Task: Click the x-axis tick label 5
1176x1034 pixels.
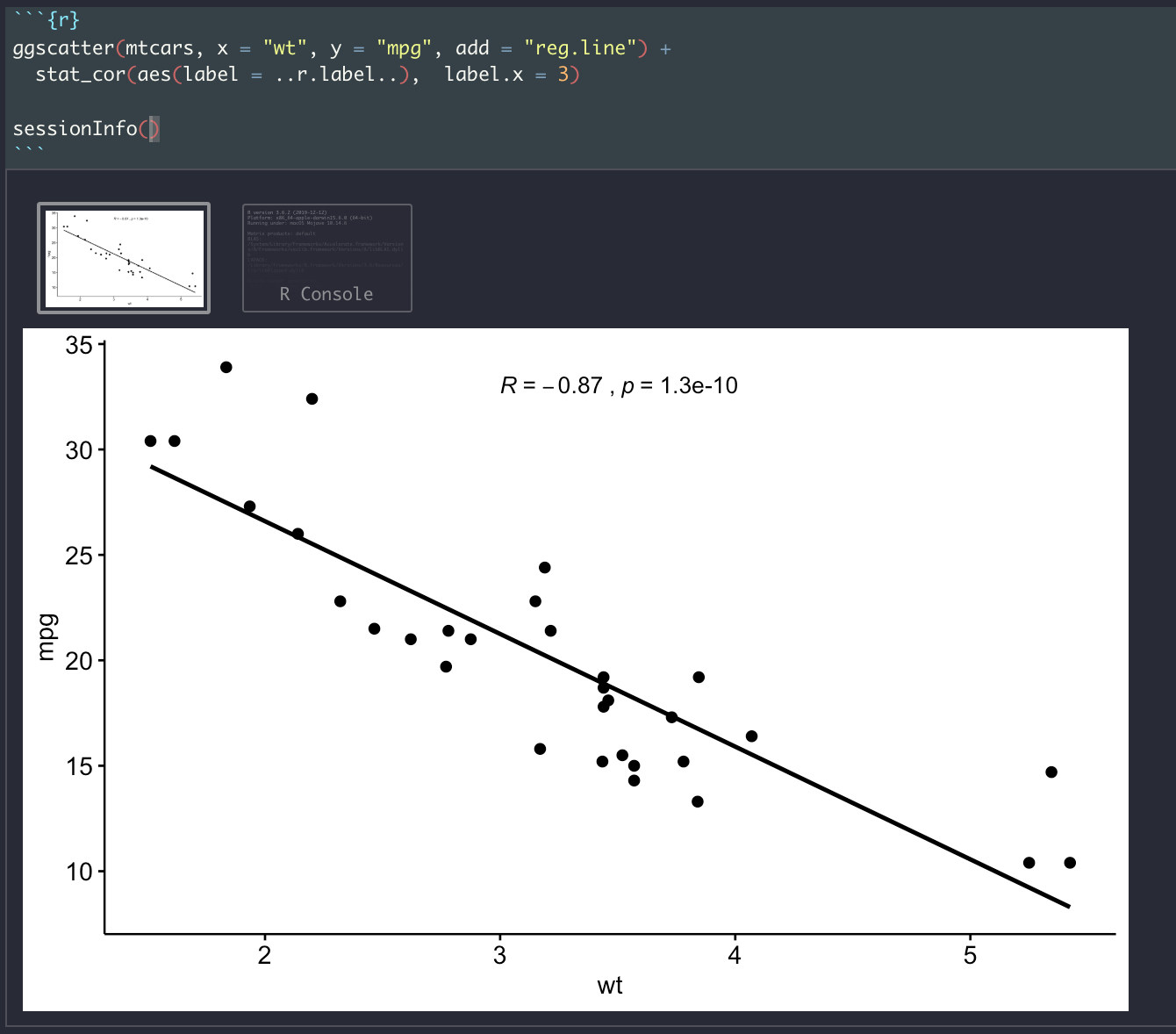Action: point(971,955)
